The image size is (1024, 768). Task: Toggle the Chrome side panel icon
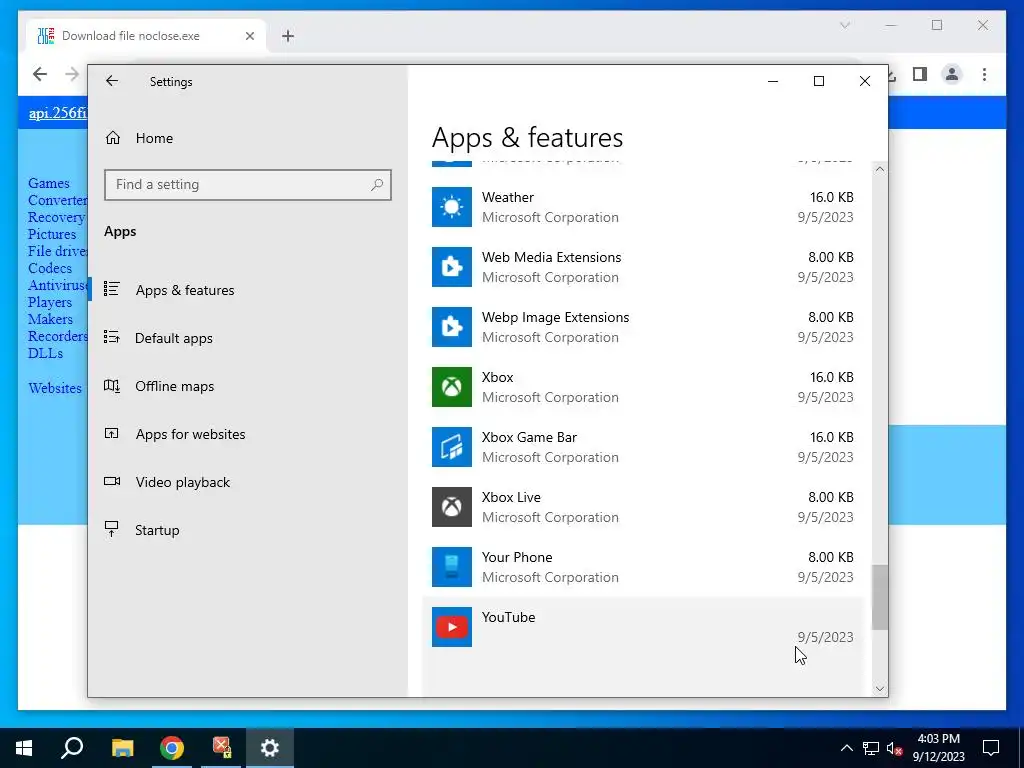920,74
